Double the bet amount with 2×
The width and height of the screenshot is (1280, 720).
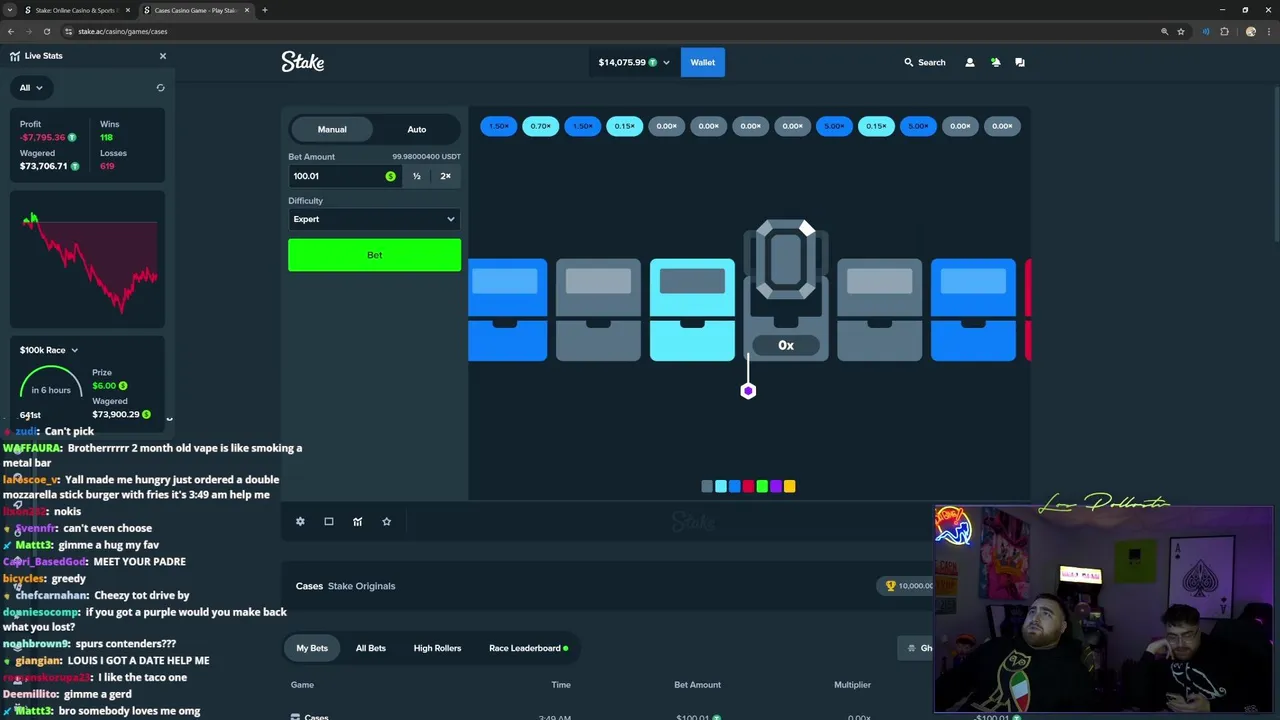coord(446,176)
